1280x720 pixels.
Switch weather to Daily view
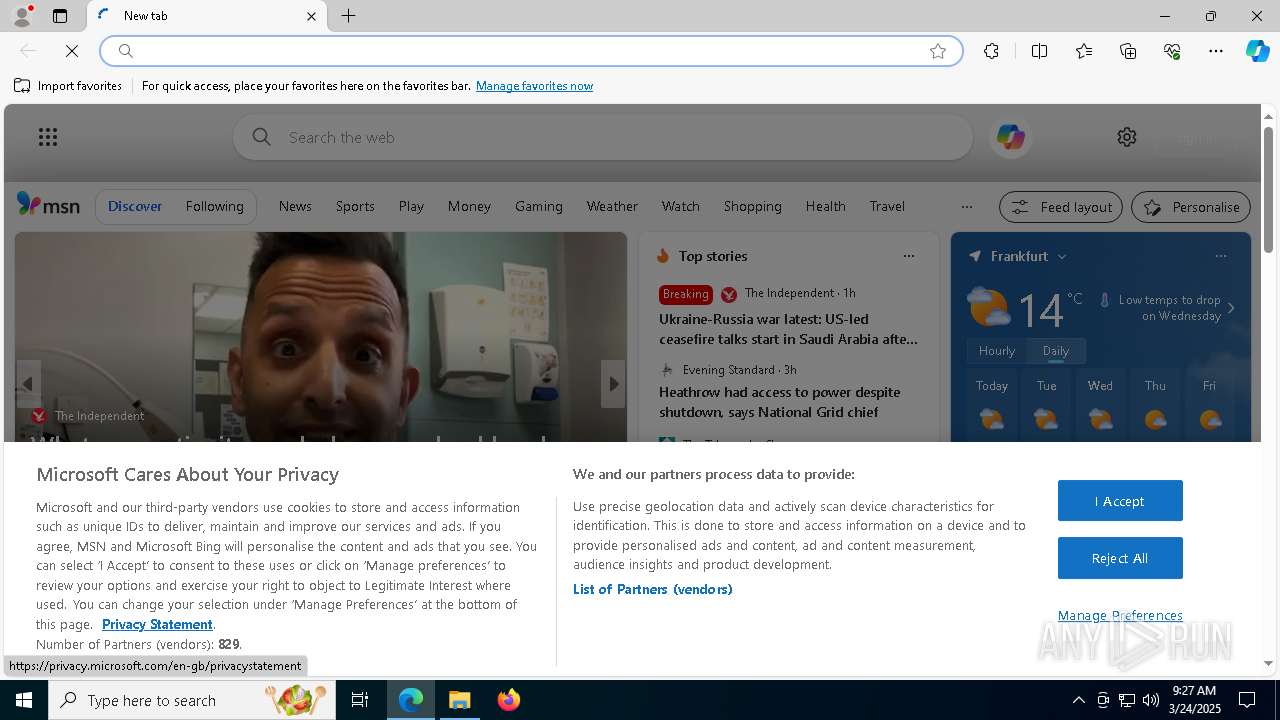click(x=1056, y=351)
